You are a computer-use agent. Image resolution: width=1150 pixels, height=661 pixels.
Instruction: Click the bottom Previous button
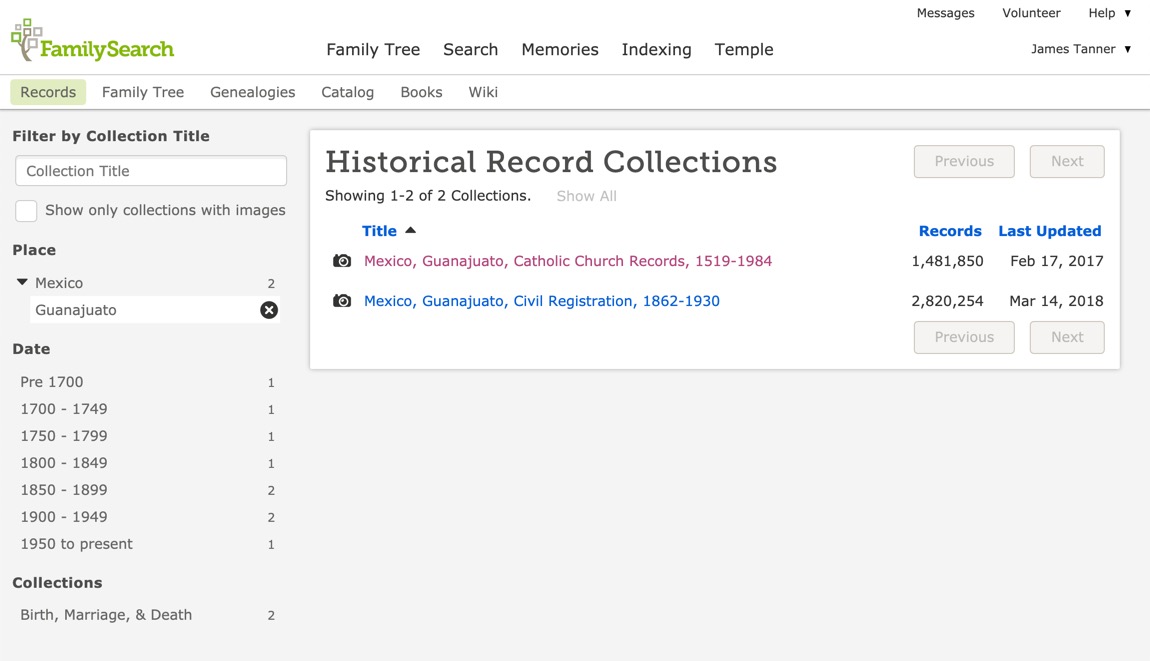coord(964,337)
